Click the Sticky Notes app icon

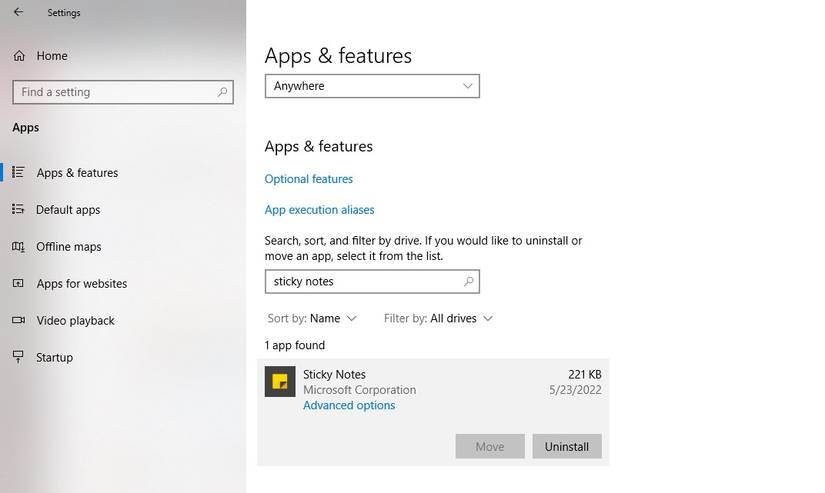pos(280,382)
